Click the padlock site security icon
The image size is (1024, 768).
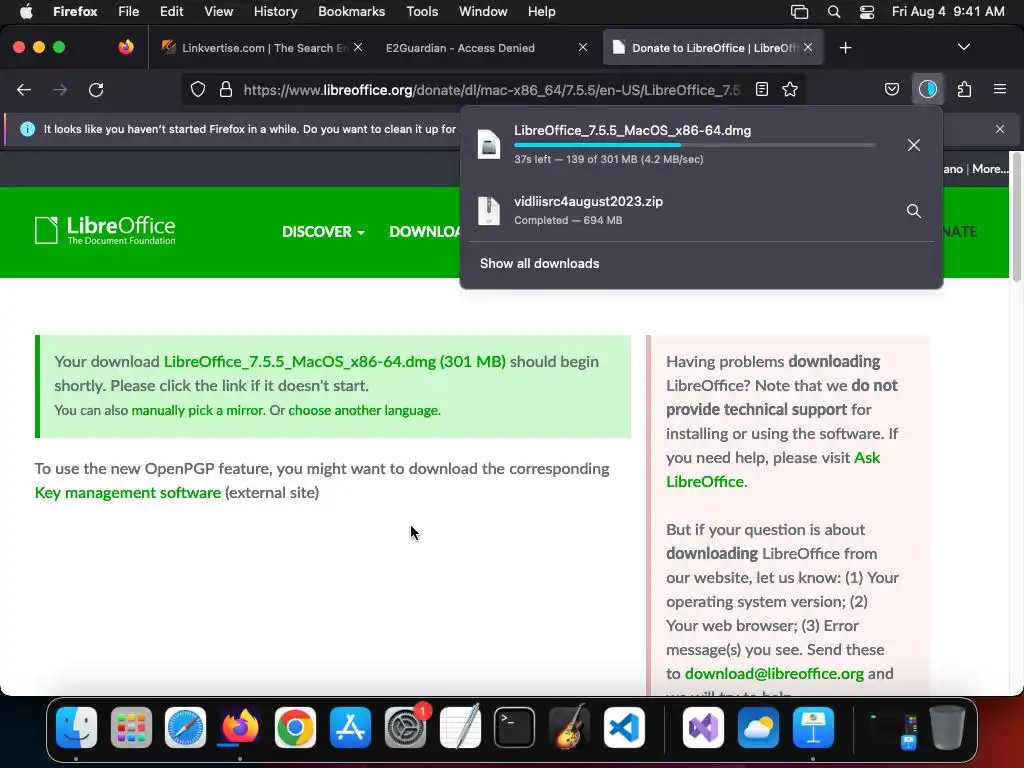point(226,89)
